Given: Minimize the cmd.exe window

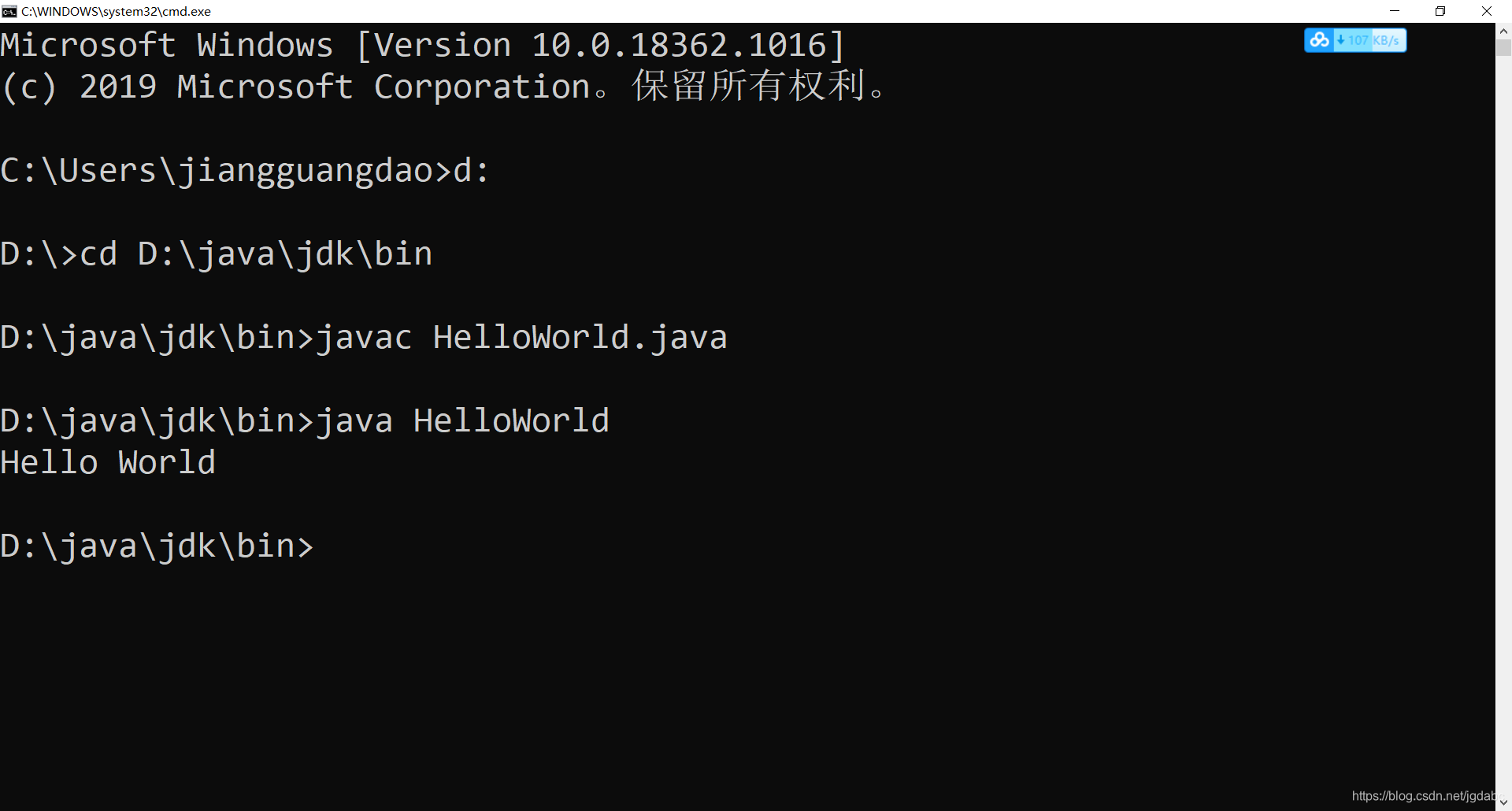Looking at the screenshot, I should 1395,11.
